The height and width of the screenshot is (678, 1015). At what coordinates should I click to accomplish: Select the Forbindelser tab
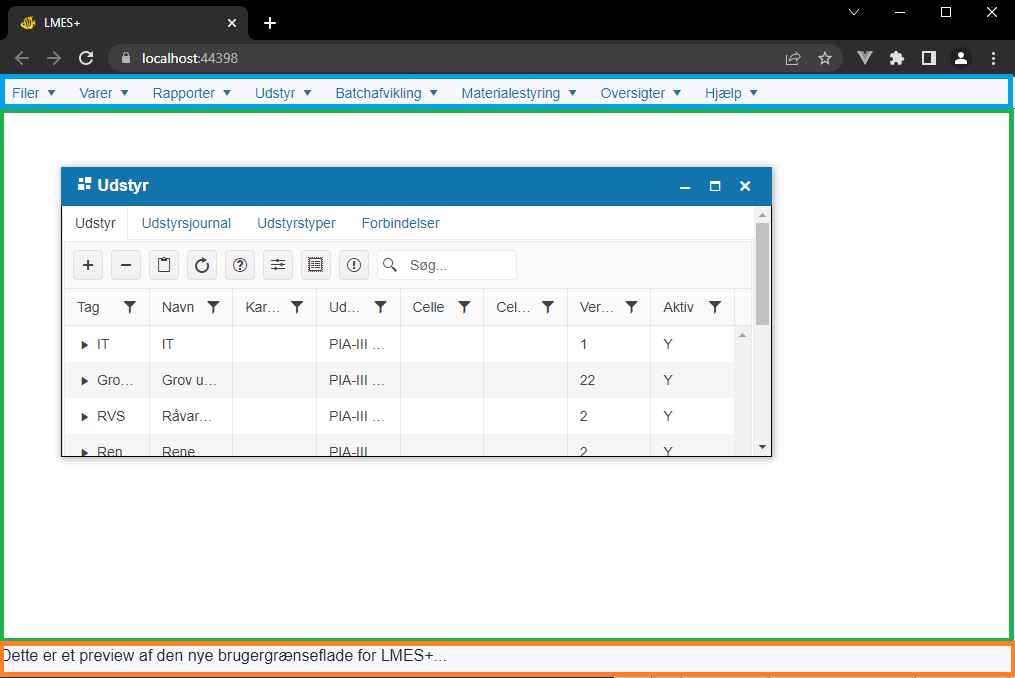(x=400, y=223)
